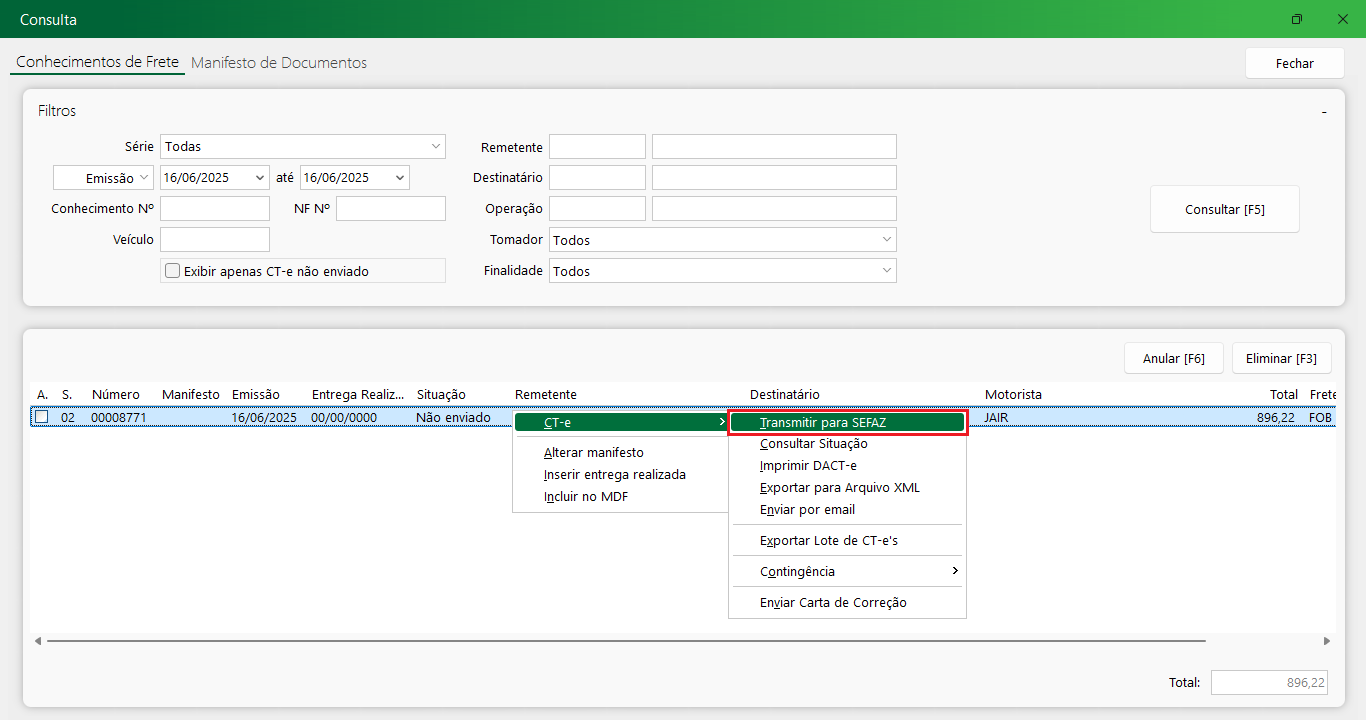Click the grid's Remetente column header

(x=546, y=395)
